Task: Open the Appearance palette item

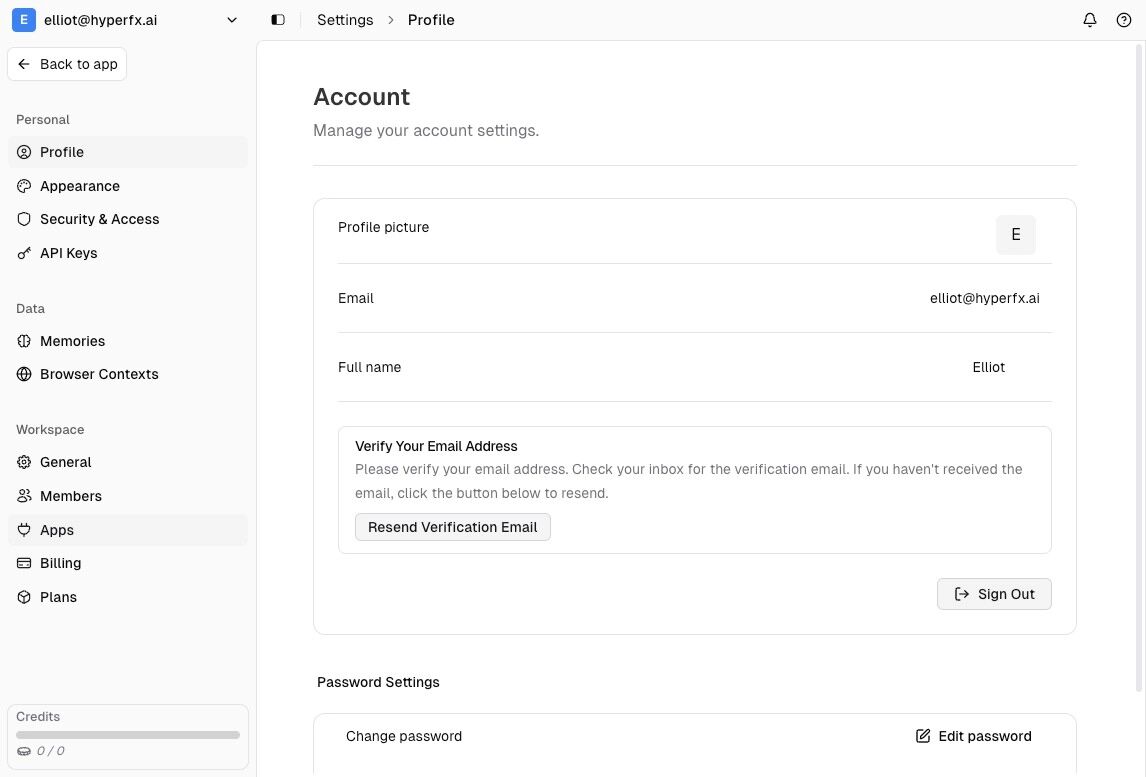Action: (x=79, y=186)
